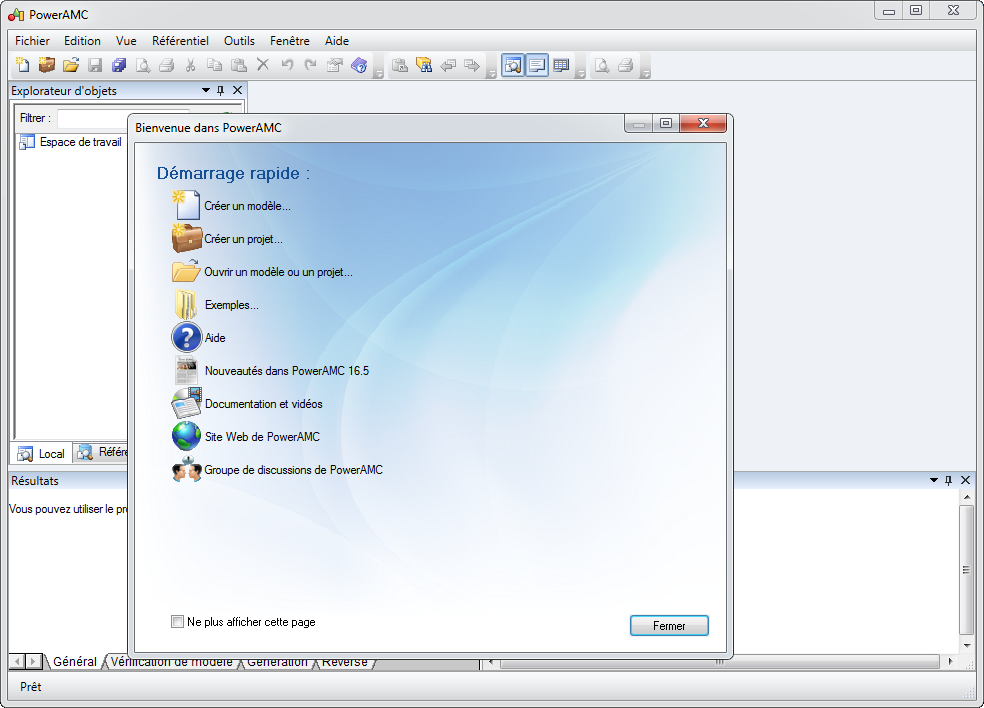Screen dimensions: 984x708
Task: Click the Créer un projet... link
Action: [x=243, y=239]
